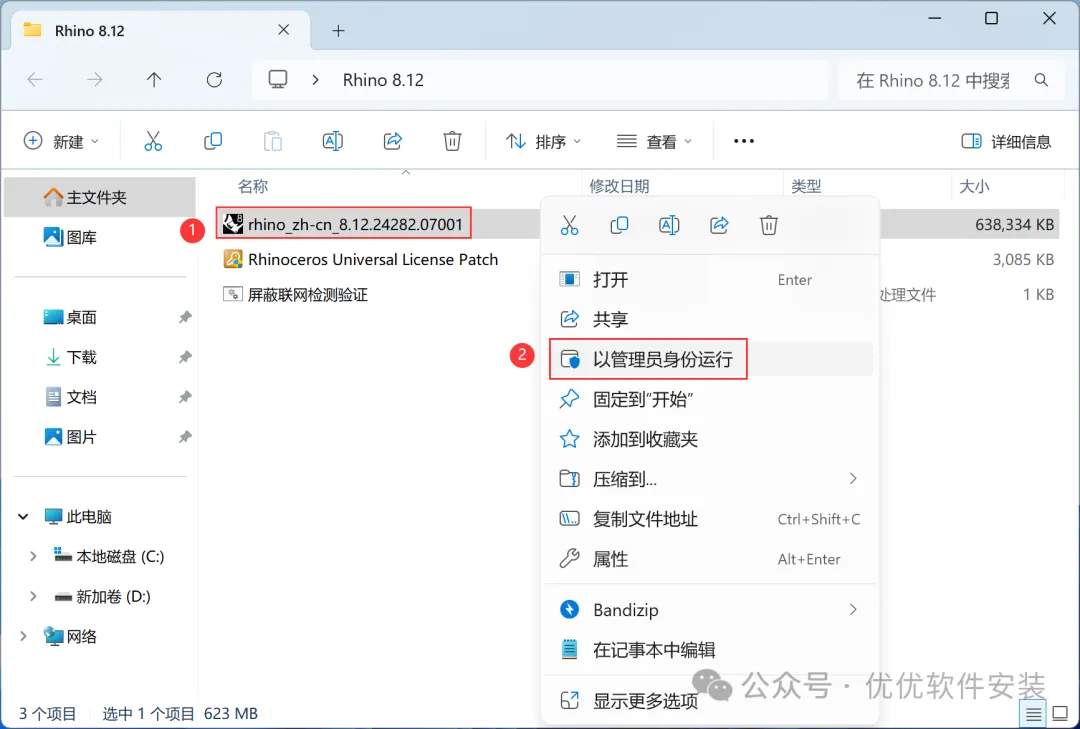1080x729 pixels.
Task: Sort by the 类型 column header
Action: pyautogui.click(x=807, y=186)
